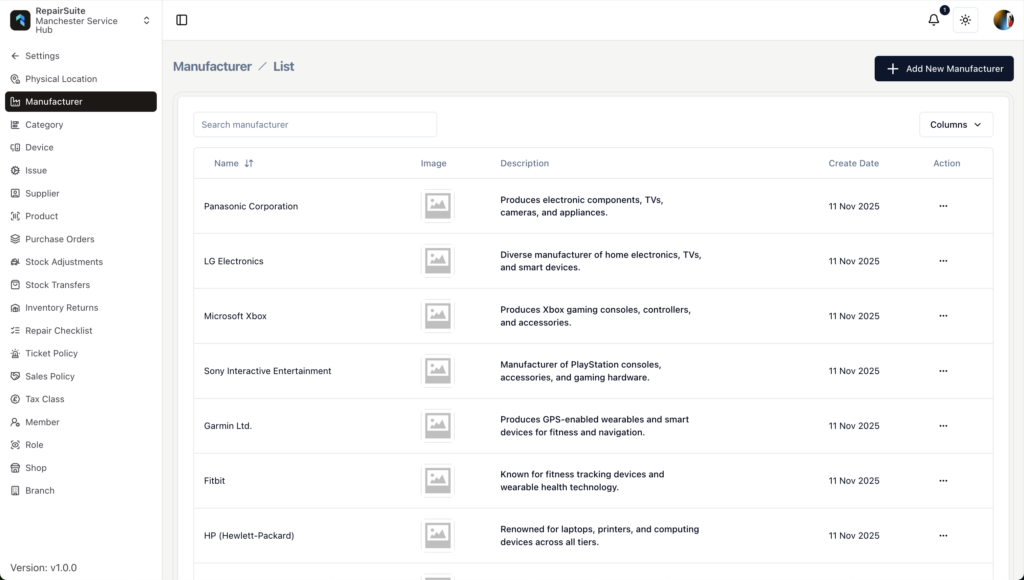Open the three-dot menu for Garmin Ltd.
The width and height of the screenshot is (1024, 580).
(x=942, y=426)
